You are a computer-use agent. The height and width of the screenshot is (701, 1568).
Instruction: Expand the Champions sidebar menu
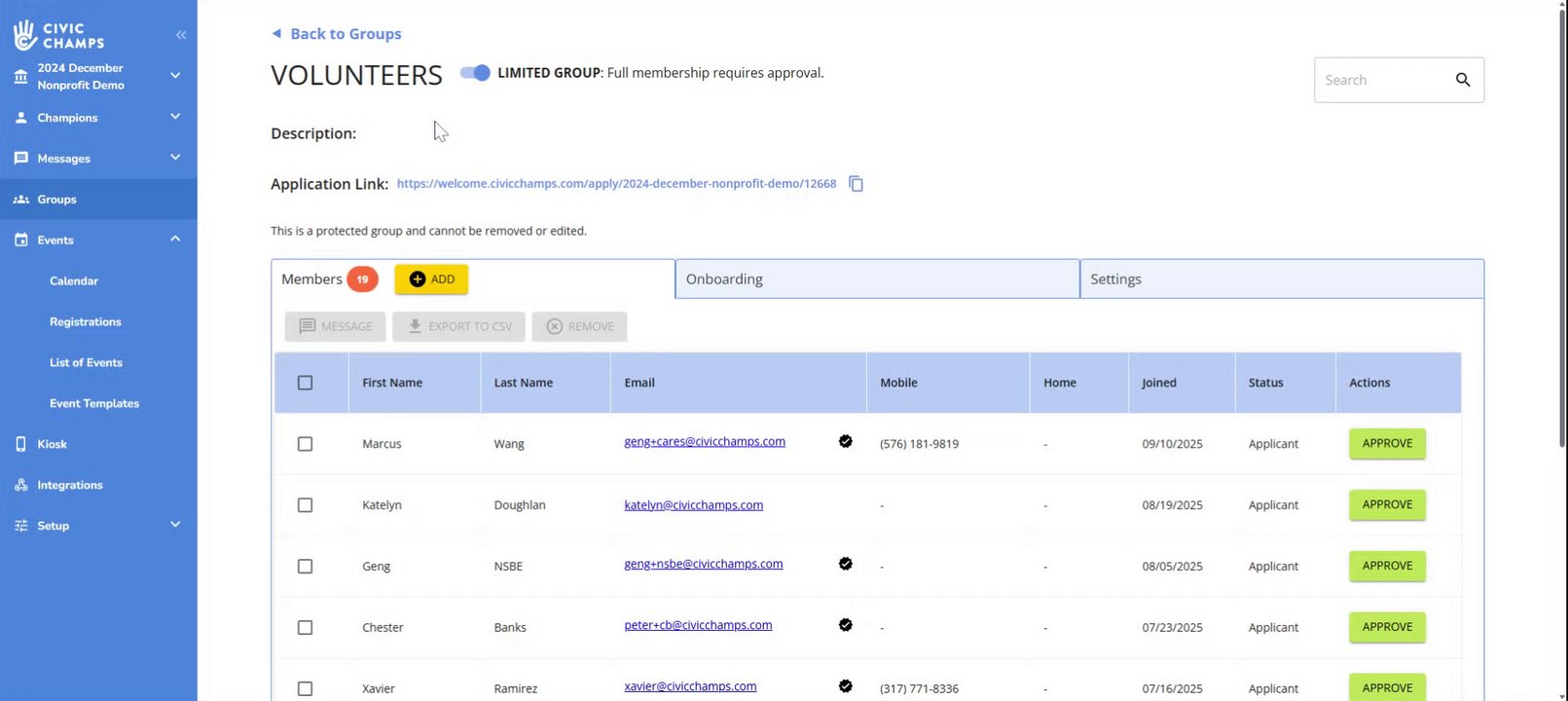point(175,117)
